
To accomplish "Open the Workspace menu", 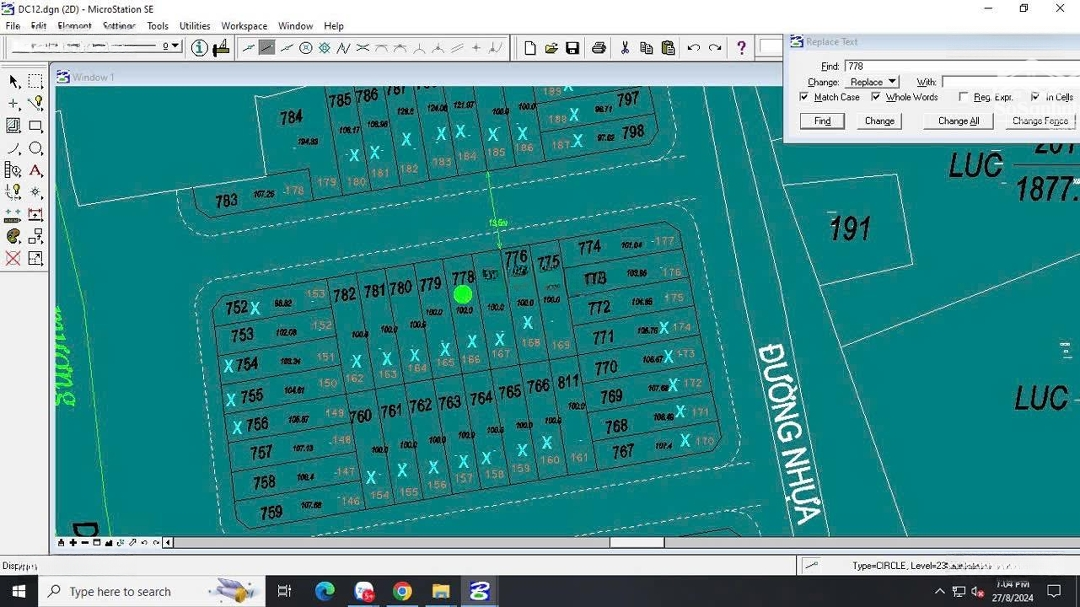I will point(244,26).
